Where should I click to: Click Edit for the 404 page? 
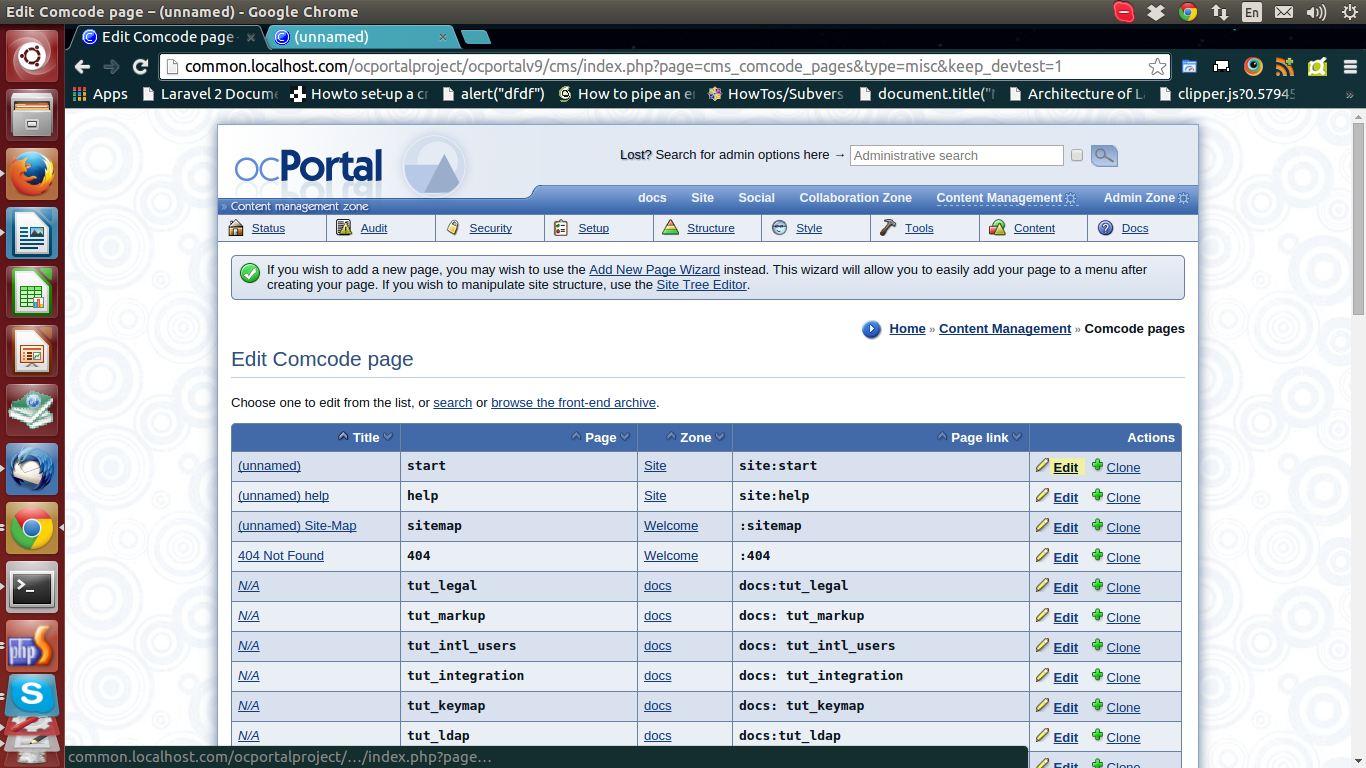1065,557
